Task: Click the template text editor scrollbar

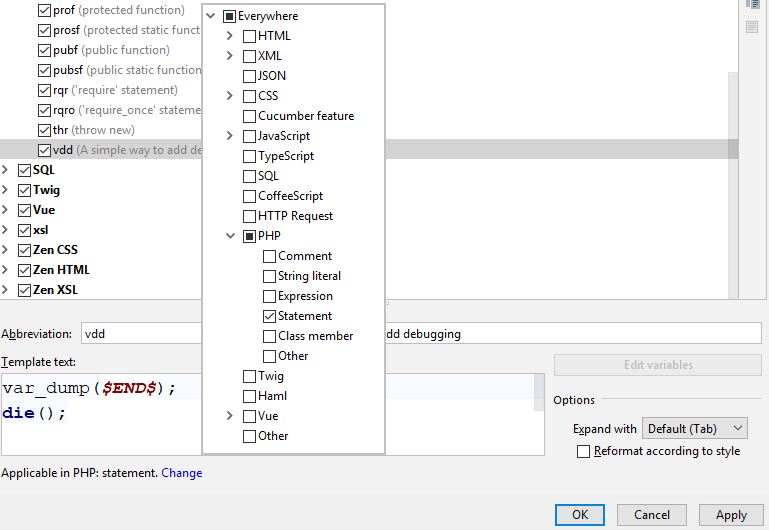Action: (x=539, y=392)
